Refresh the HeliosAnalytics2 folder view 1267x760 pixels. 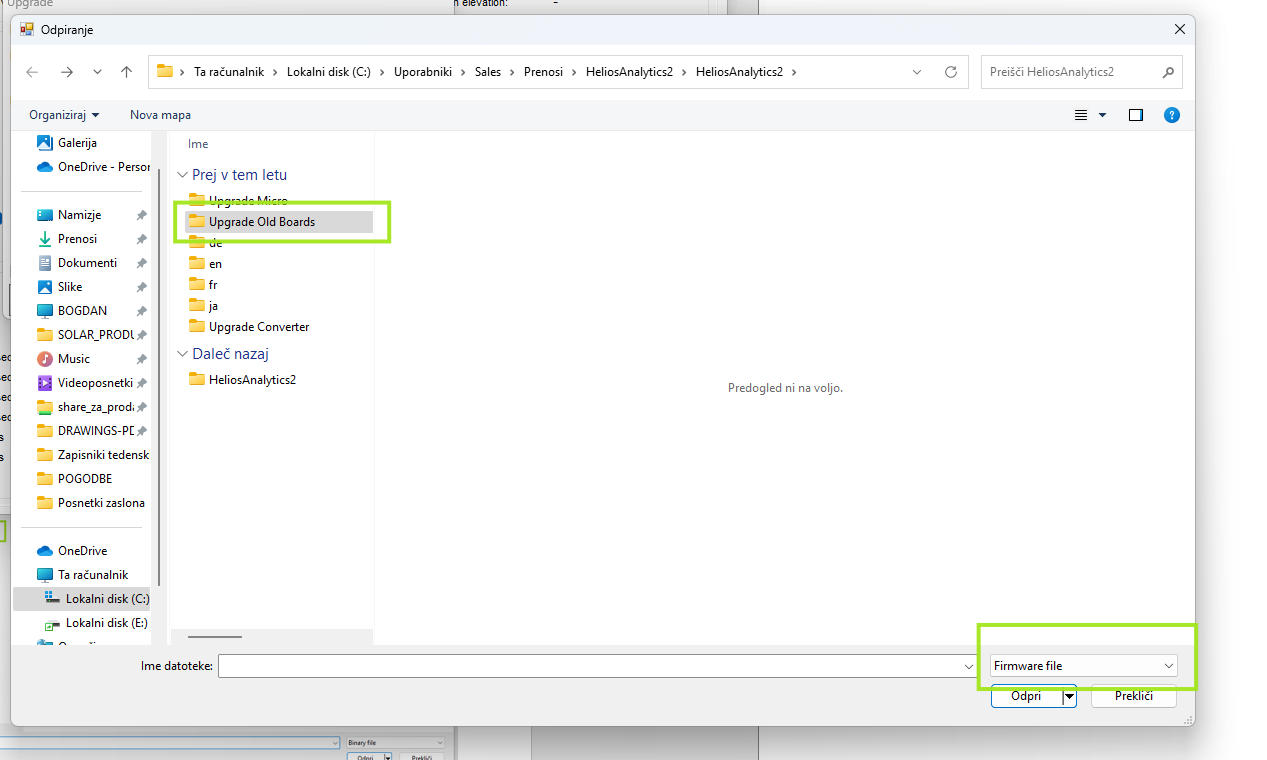(x=951, y=72)
